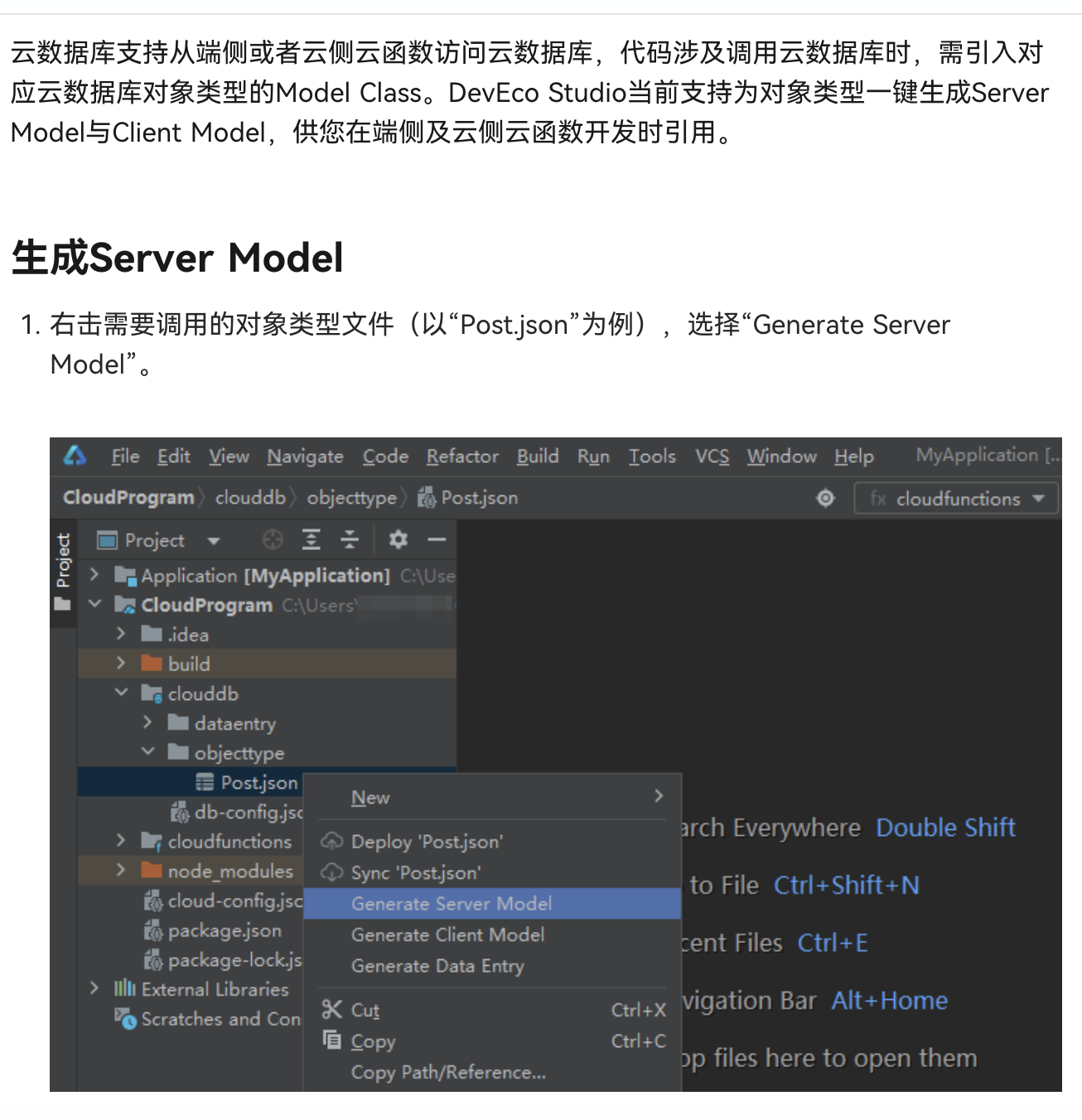Select package-lock.json file in tree
The width and height of the screenshot is (1082, 1120).
coord(224,960)
